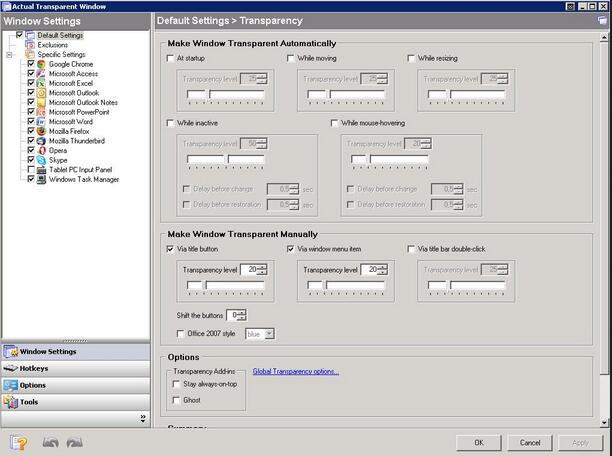This screenshot has width=612, height=456.
Task: Click the Apply button
Action: [580, 443]
